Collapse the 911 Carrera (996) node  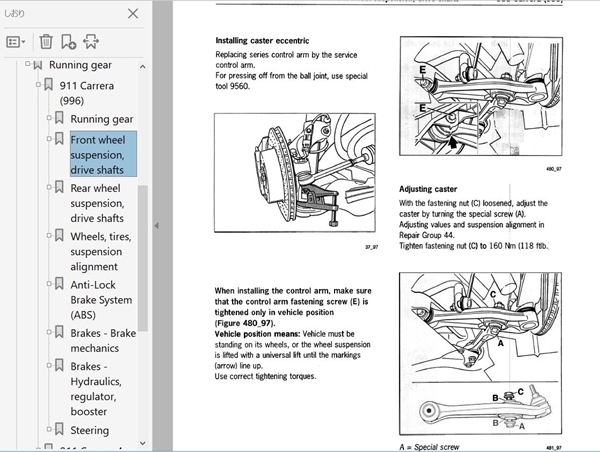pos(38,84)
